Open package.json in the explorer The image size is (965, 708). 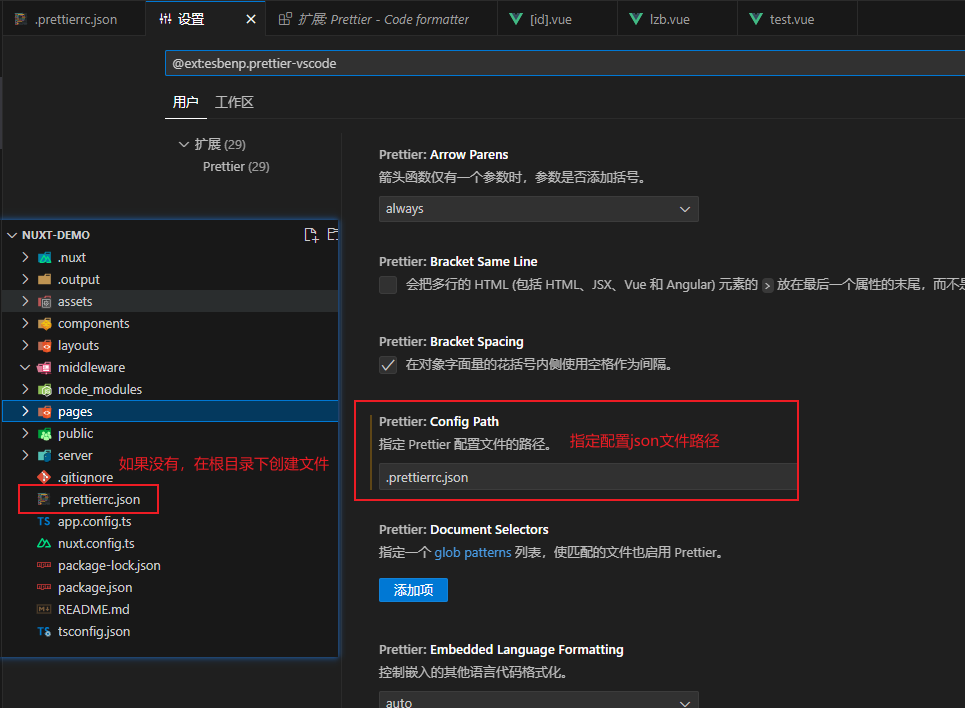[x=95, y=587]
